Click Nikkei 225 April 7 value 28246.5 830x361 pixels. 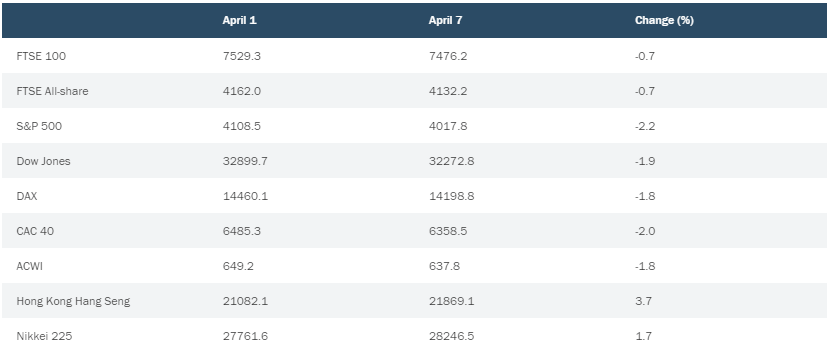pos(452,336)
